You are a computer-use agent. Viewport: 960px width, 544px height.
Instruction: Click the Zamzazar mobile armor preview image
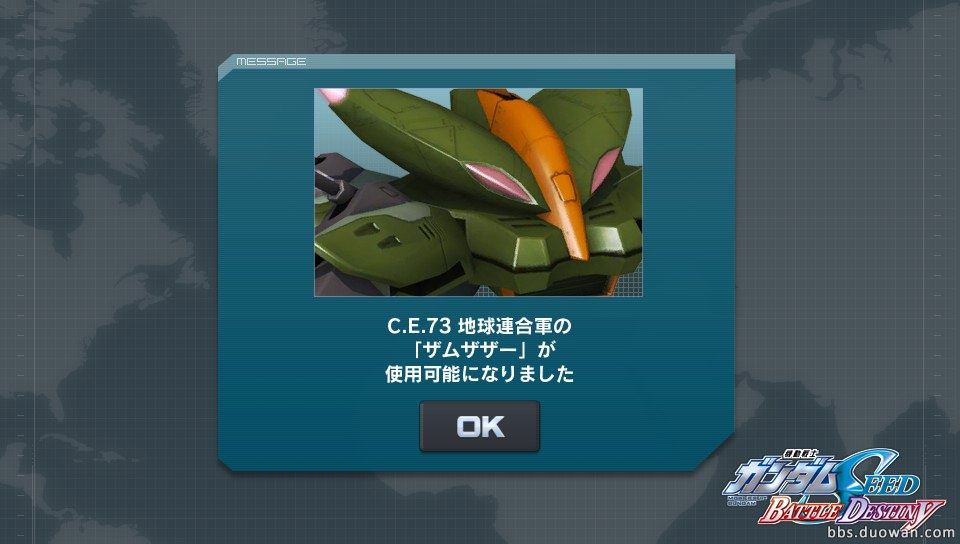click(479, 192)
